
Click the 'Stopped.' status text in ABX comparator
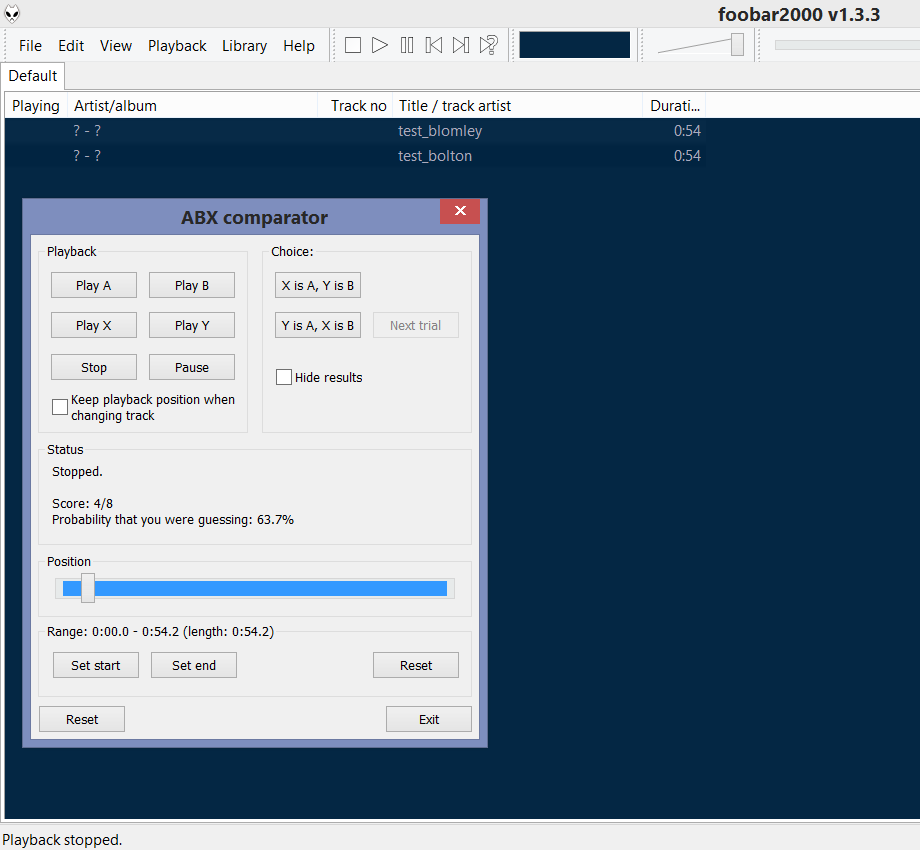[77, 472]
